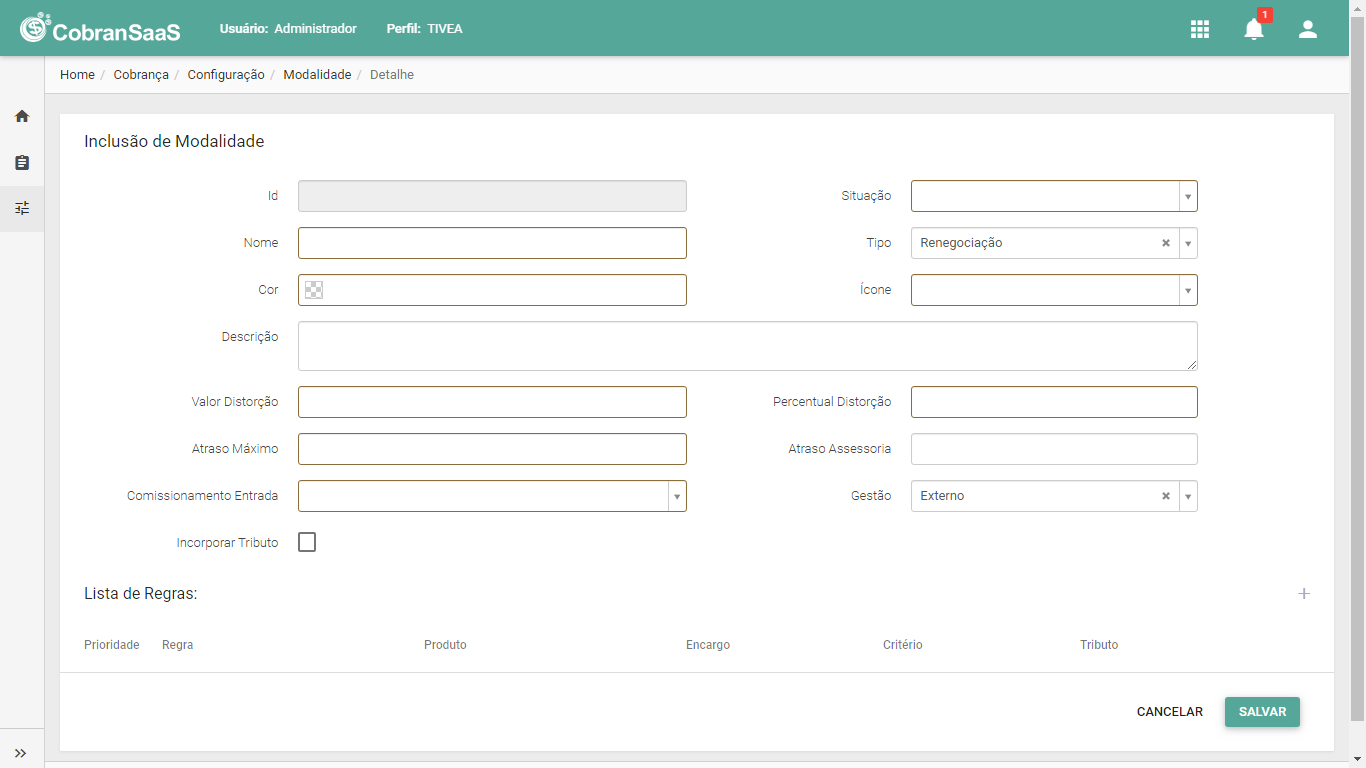The image size is (1366, 768).
Task: Clear the Gestão Externo selection
Action: tap(1166, 496)
